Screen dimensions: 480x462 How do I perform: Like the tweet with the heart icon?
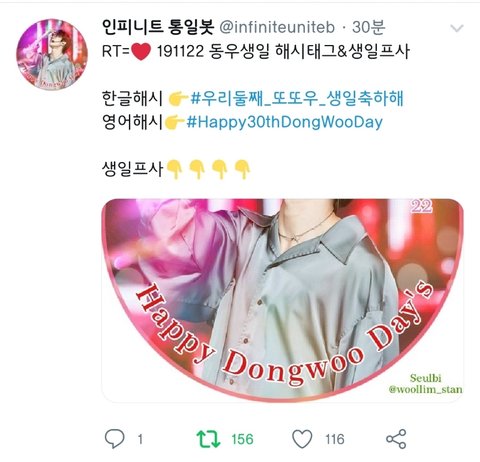point(302,439)
